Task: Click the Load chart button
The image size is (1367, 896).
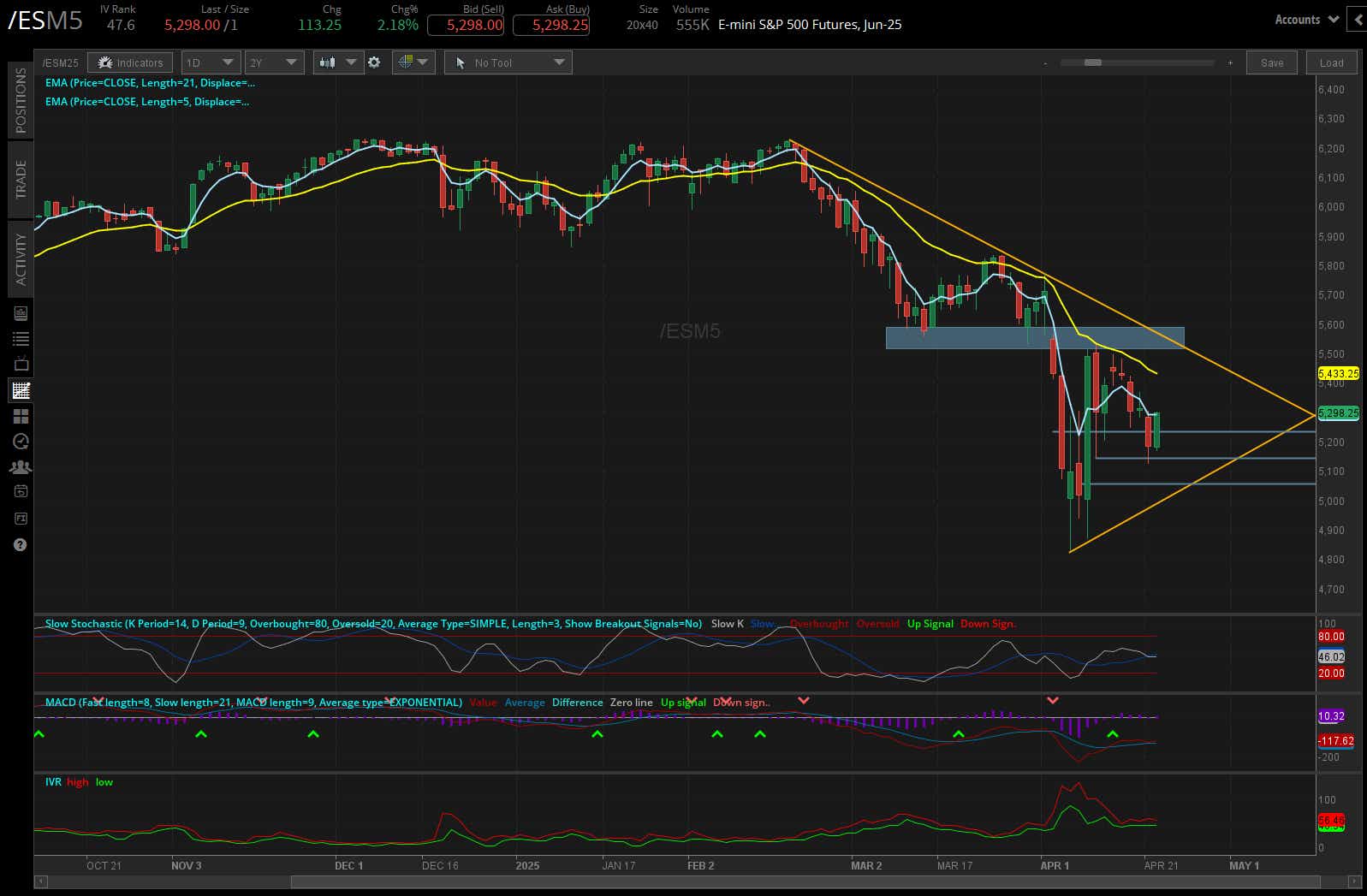Action: (1331, 62)
